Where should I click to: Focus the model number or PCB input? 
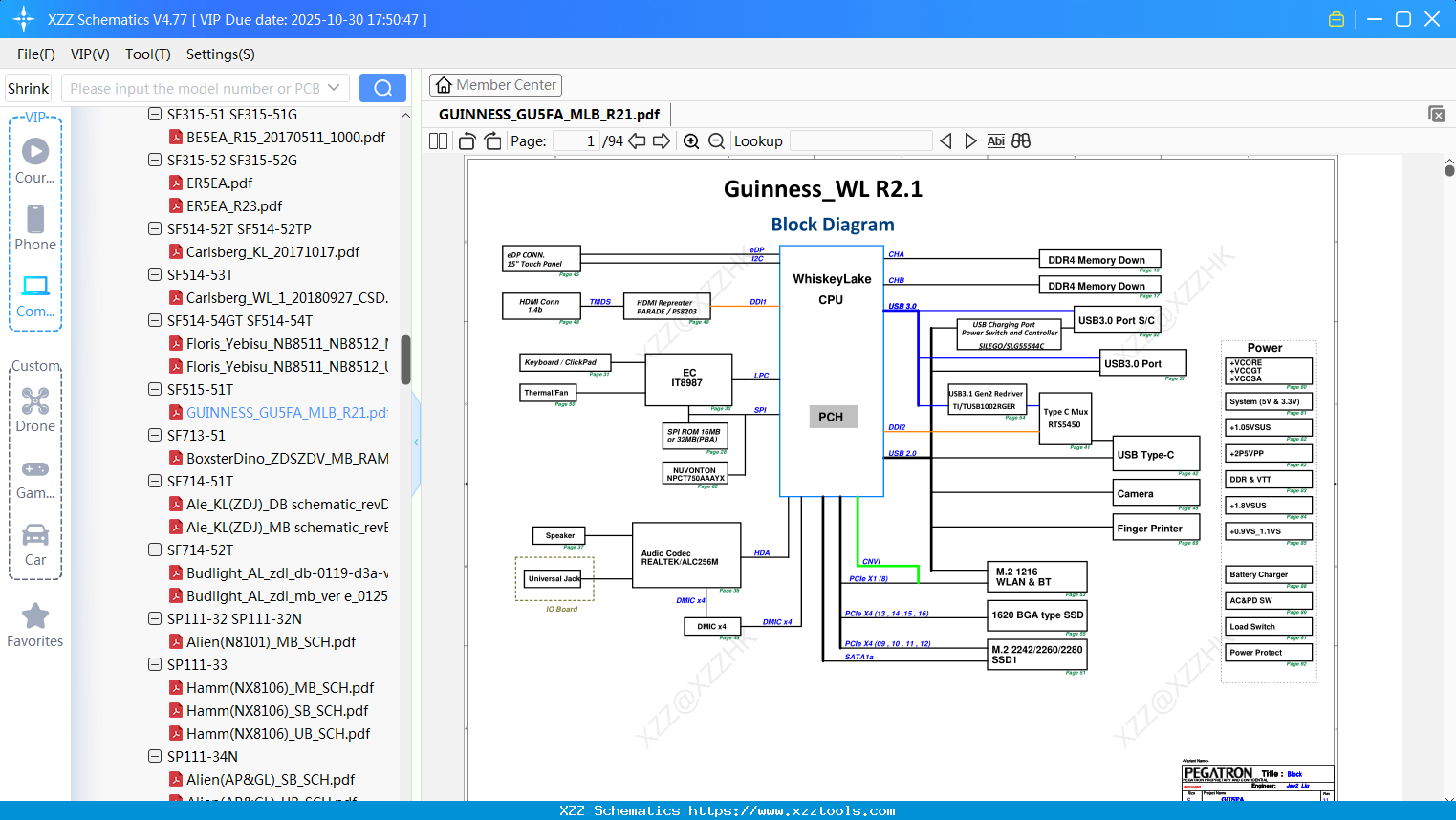coord(193,88)
